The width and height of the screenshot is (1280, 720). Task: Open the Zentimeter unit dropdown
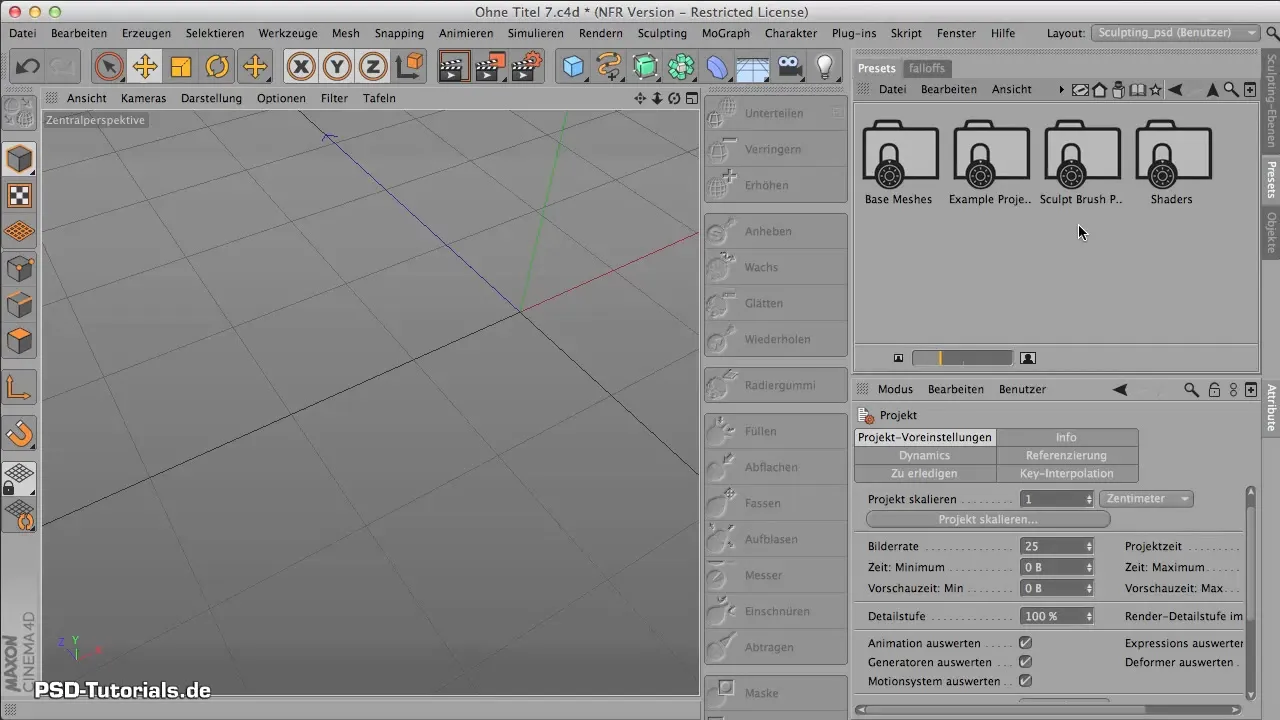click(x=1146, y=499)
